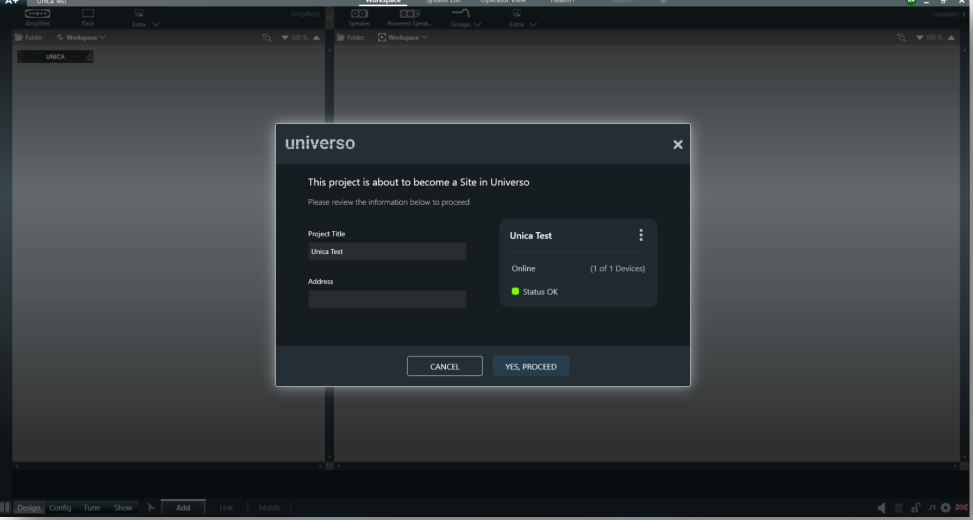
Task: Open the left-panel Folder button
Action: pyautogui.click(x=29, y=37)
